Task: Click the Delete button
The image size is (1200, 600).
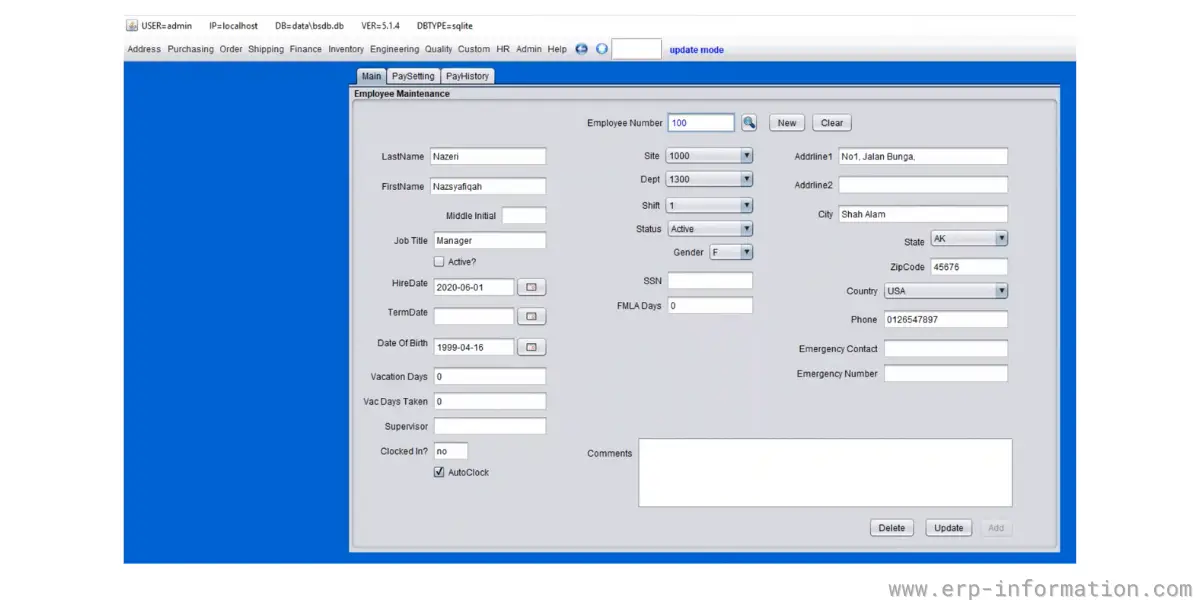Action: [891, 528]
